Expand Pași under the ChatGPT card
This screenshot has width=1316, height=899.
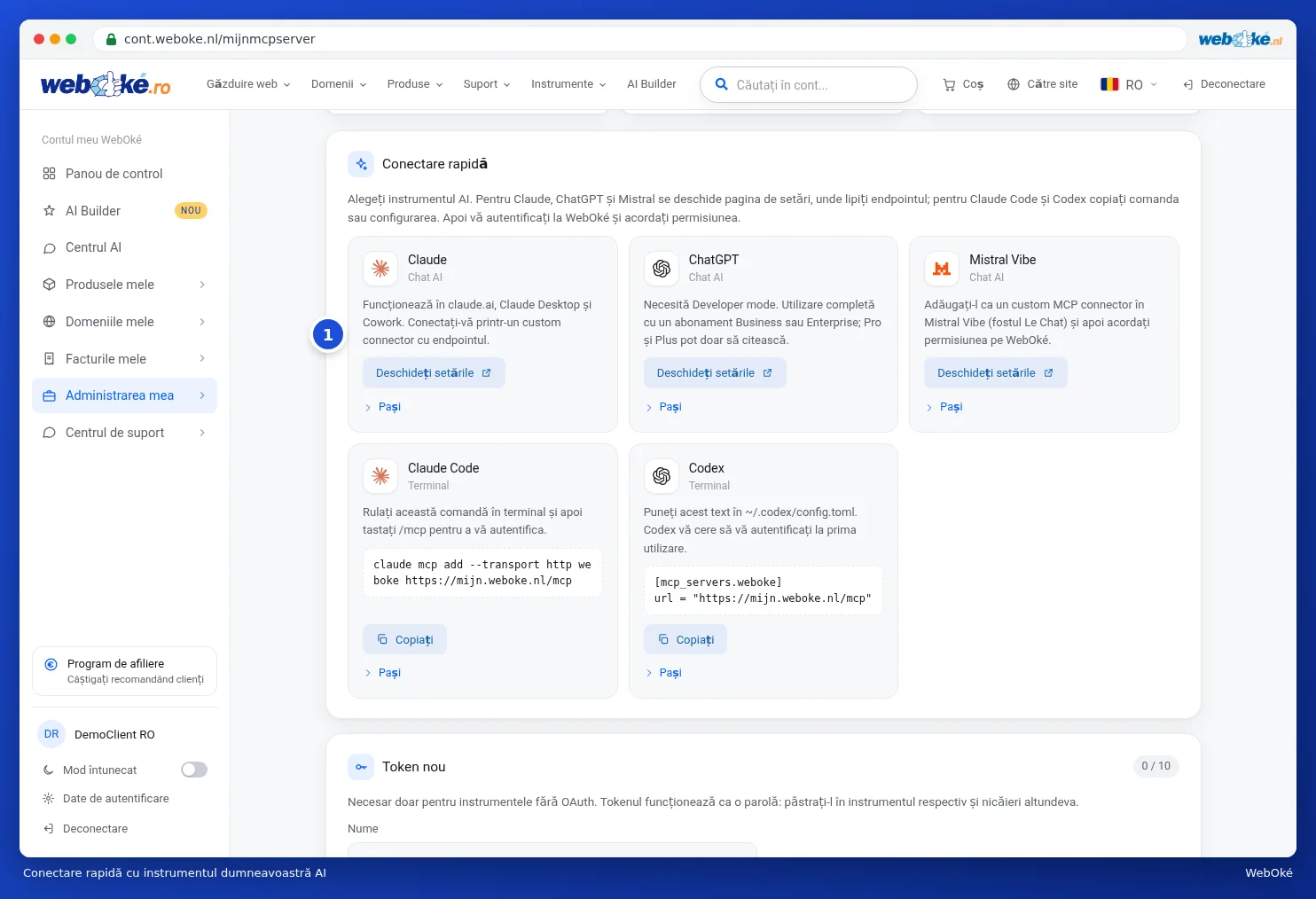tap(664, 407)
